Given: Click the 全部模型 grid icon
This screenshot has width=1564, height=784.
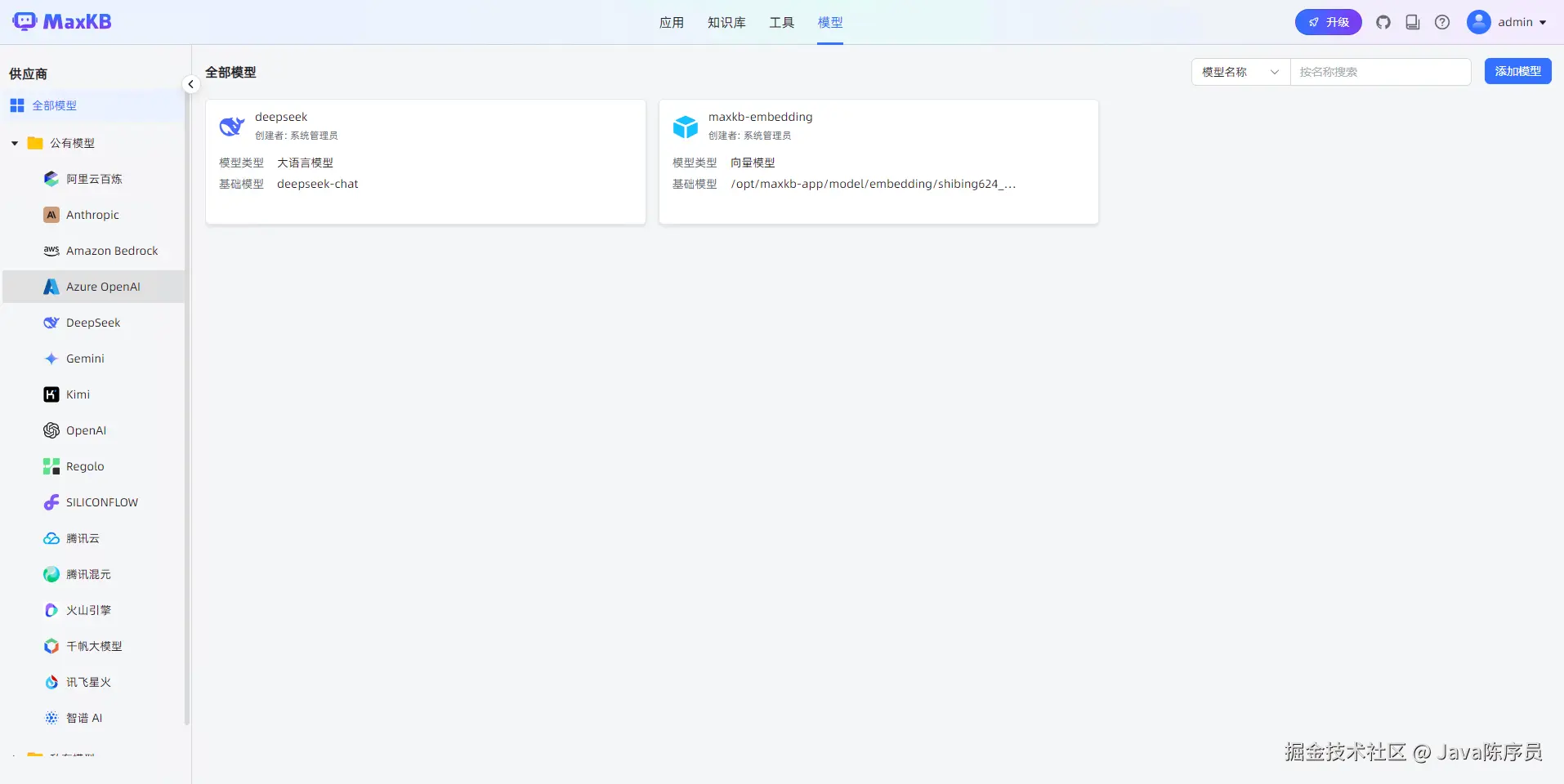Looking at the screenshot, I should coord(17,105).
